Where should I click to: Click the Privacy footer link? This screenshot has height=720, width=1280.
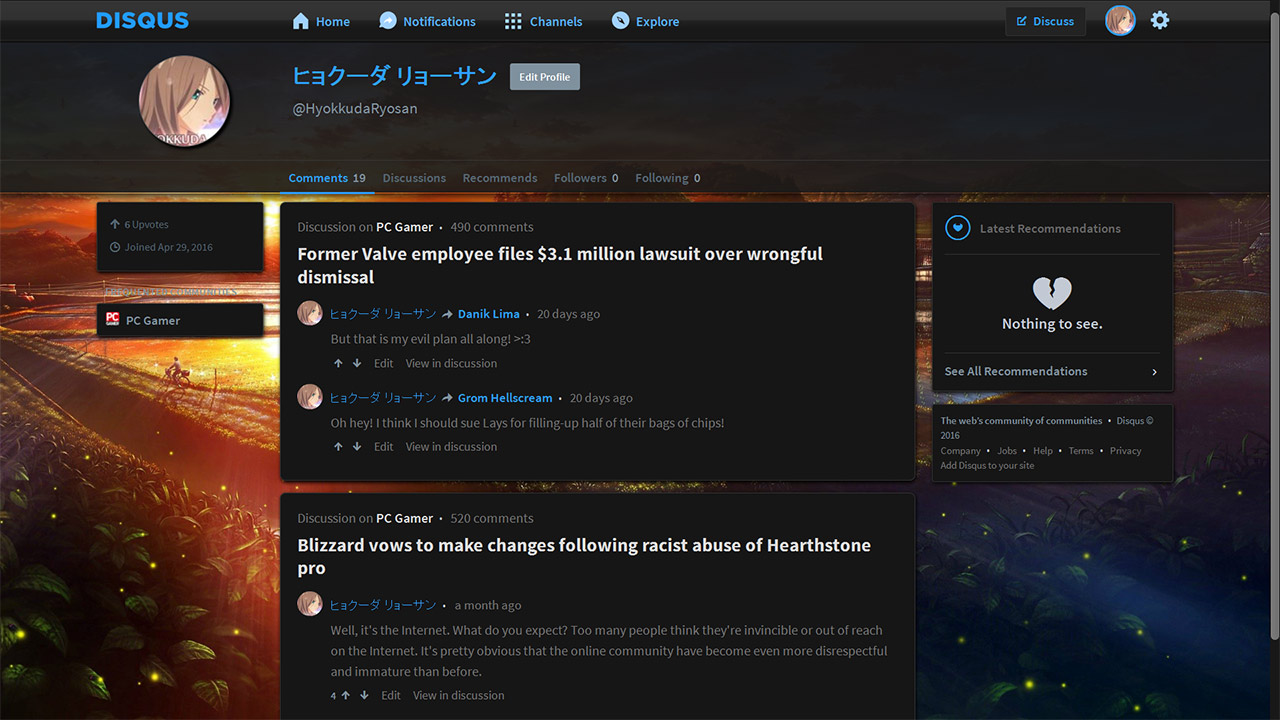[1125, 451]
